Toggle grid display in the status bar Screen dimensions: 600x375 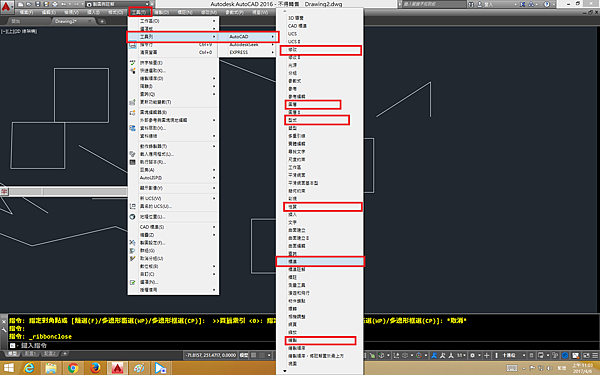click(x=253, y=355)
